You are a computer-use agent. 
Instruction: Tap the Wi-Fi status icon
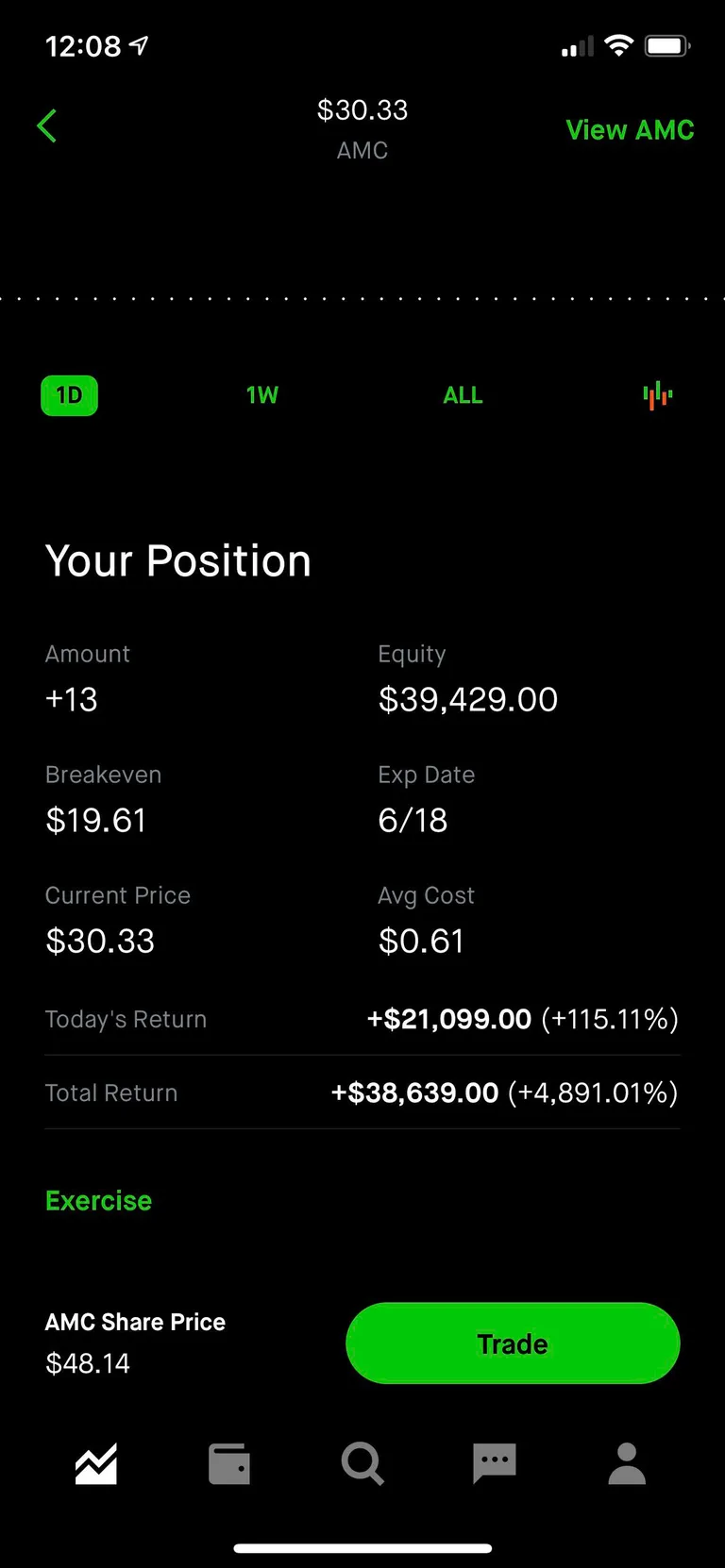point(618,45)
